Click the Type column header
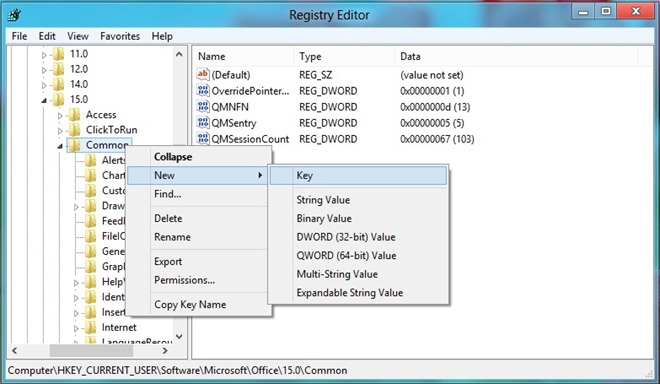660x384 pixels. click(x=344, y=56)
